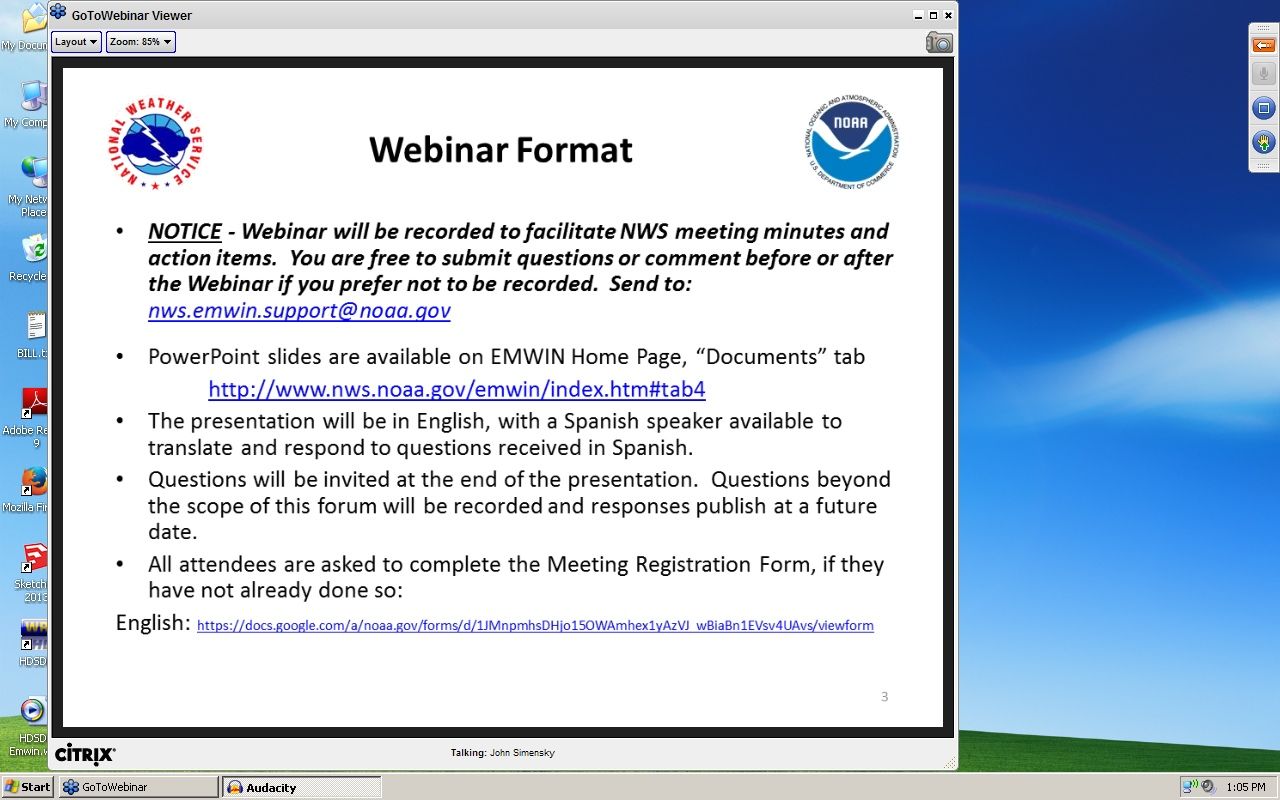Viewport: 1280px width, 800px height.
Task: Click the network connection tray icon
Action: point(1189,787)
